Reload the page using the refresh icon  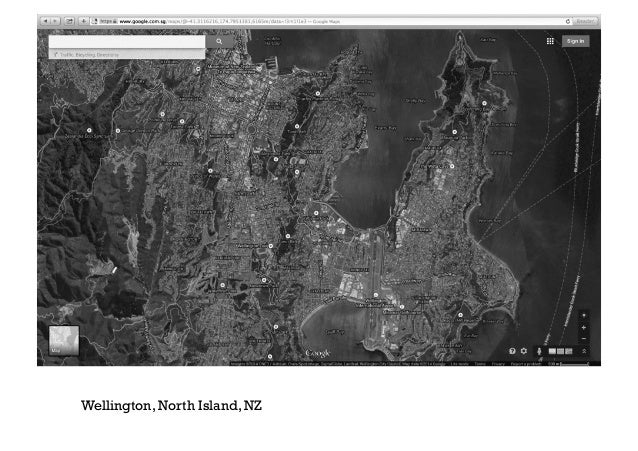click(x=568, y=21)
